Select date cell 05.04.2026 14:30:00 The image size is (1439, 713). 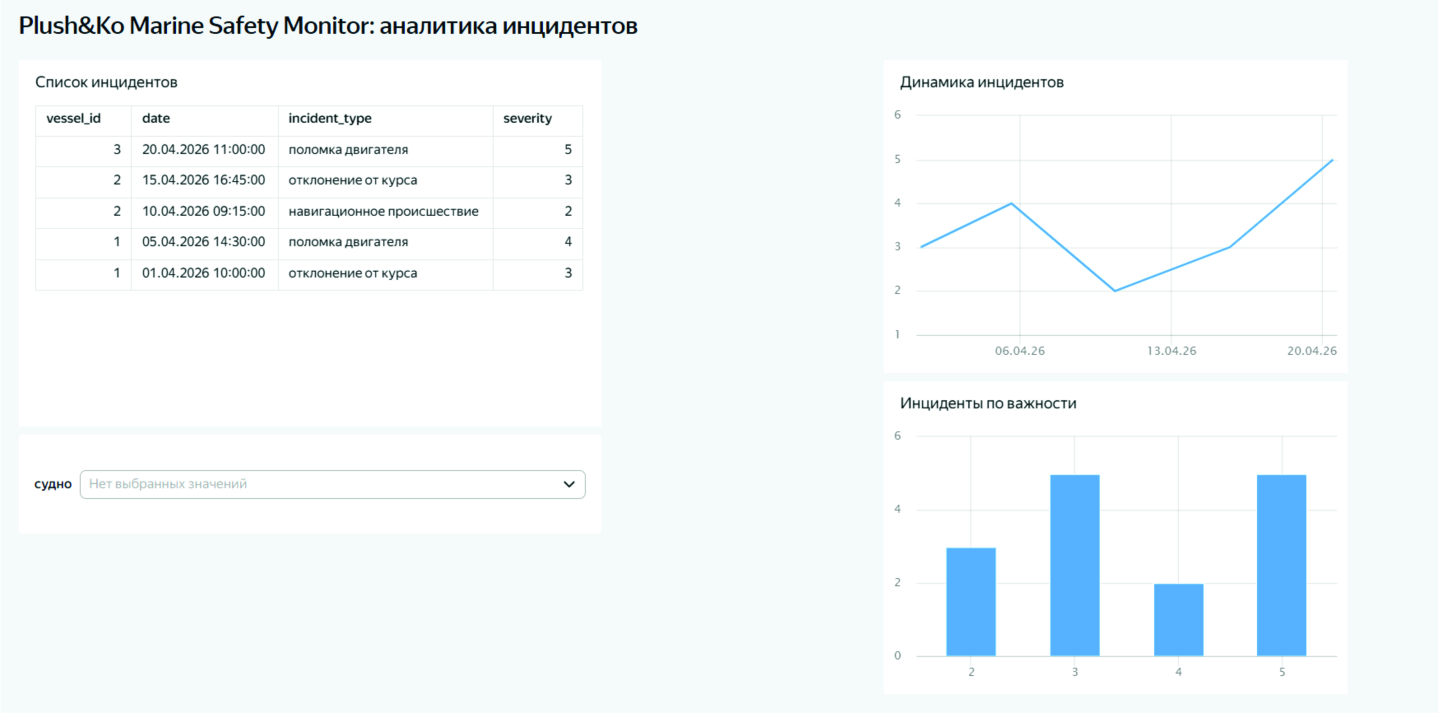pyautogui.click(x=204, y=242)
